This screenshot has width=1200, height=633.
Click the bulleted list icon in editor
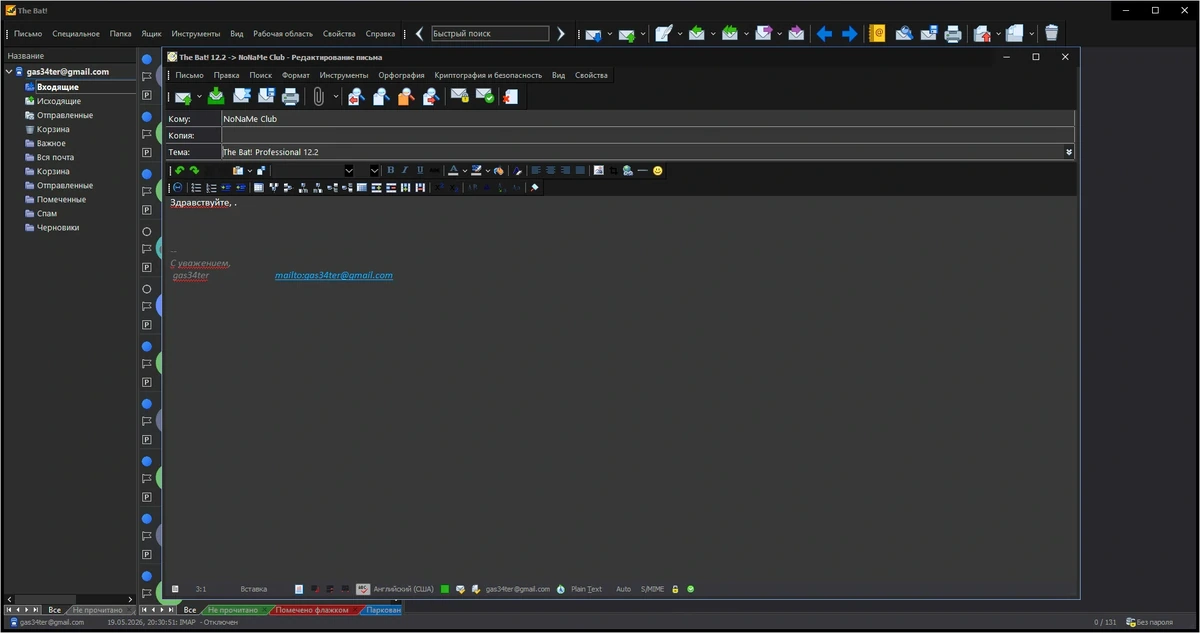(x=197, y=187)
